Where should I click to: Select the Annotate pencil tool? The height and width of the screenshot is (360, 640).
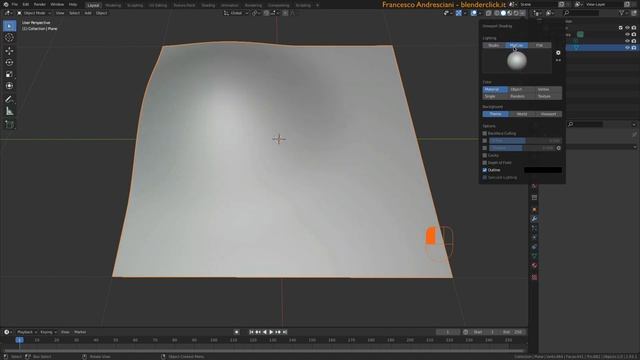(9, 99)
